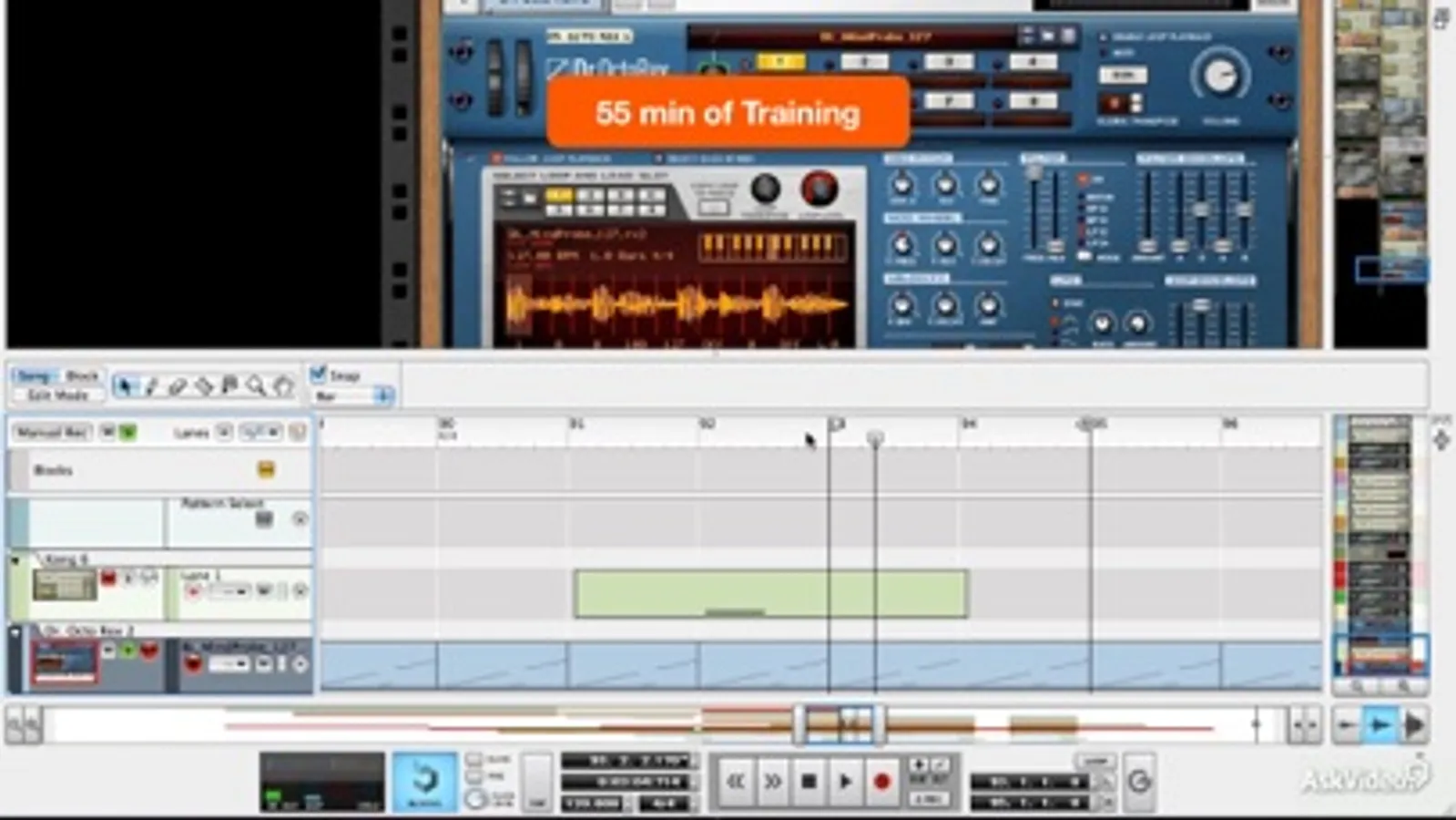The width and height of the screenshot is (1456, 820).
Task: Select the Magnifying glass tool
Action: click(x=257, y=386)
